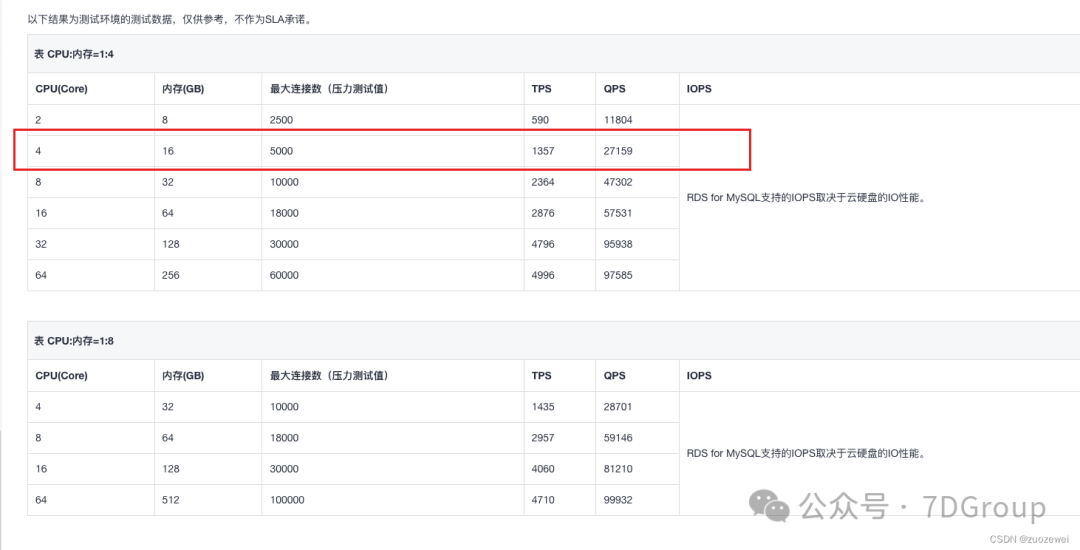Select the QPS value 99932
Image resolution: width=1080 pixels, height=550 pixels.
click(618, 500)
